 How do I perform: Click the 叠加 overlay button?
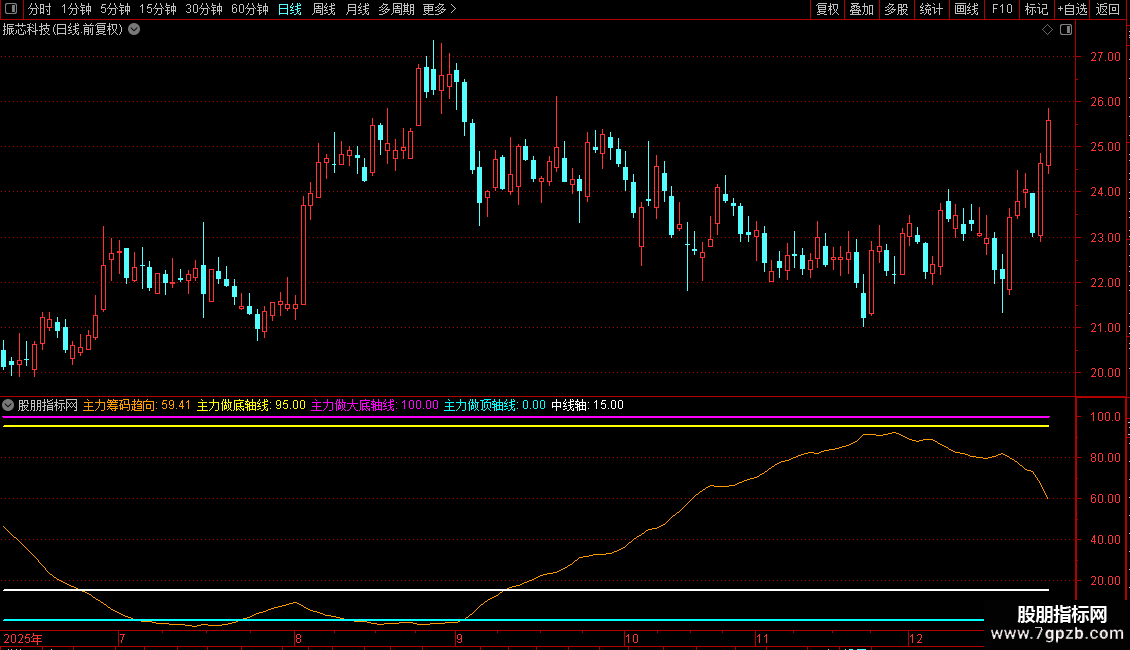pos(861,9)
